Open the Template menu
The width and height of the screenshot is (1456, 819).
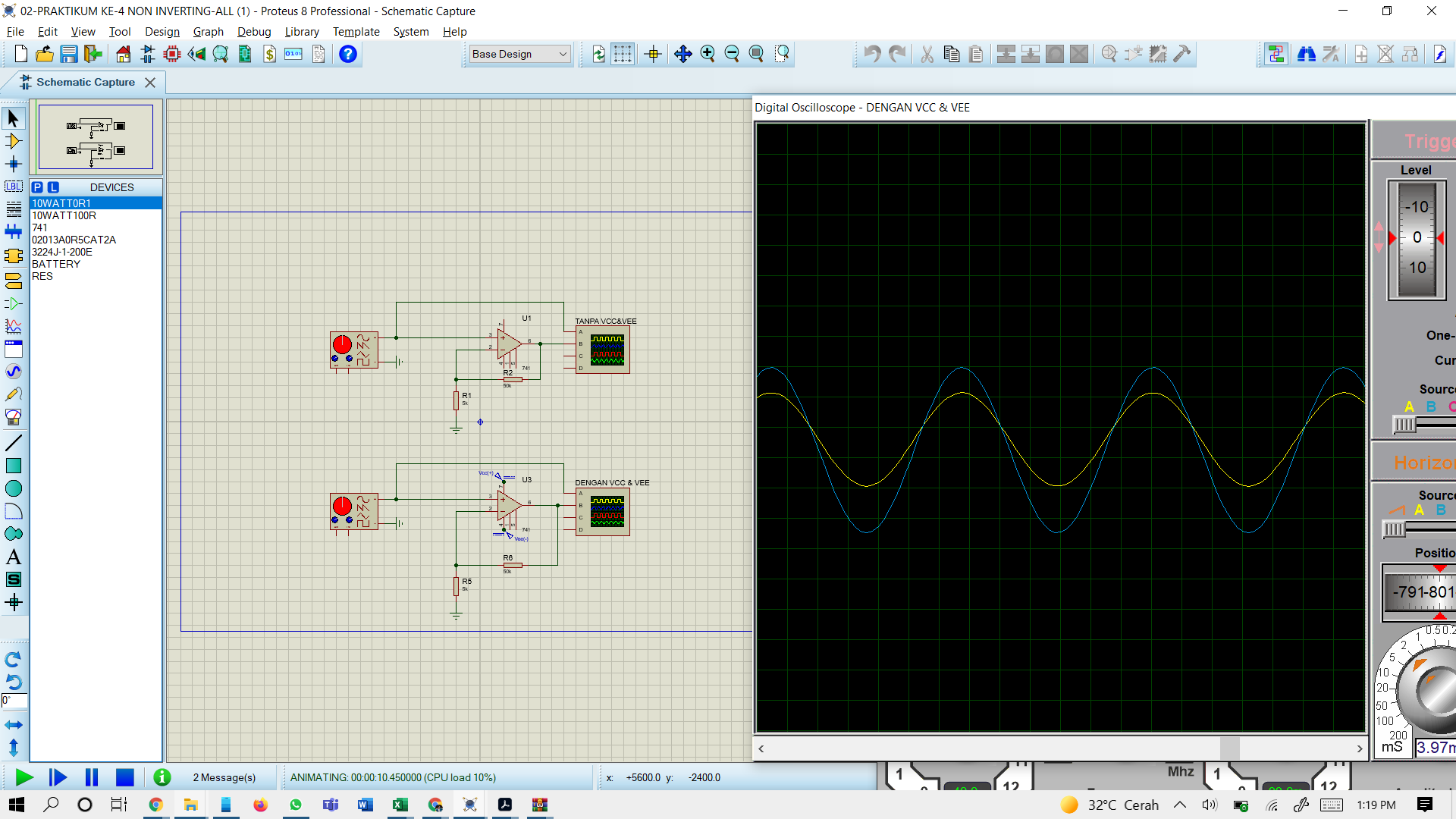(356, 32)
